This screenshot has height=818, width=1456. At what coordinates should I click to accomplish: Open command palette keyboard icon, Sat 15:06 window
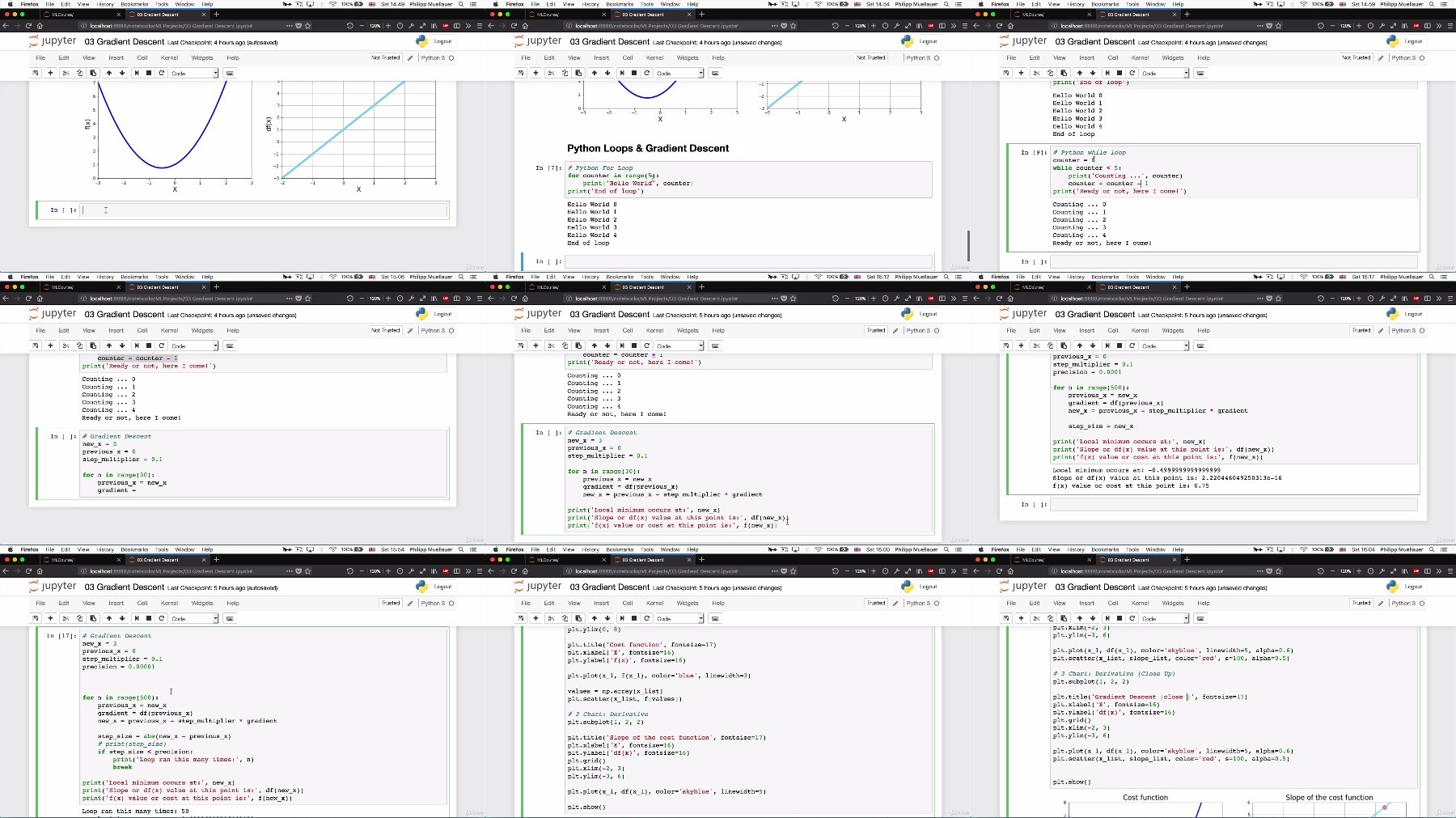230,345
